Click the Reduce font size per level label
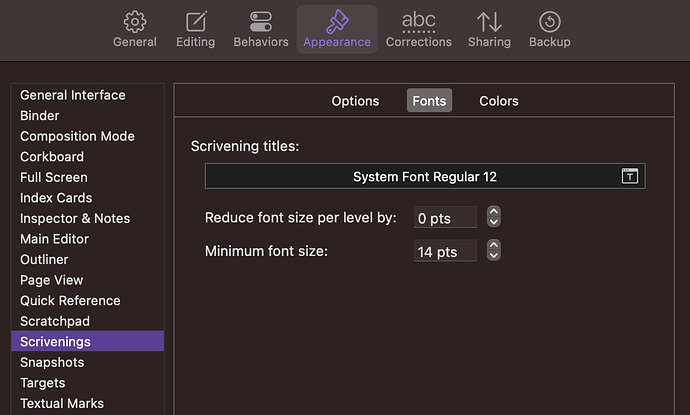690x415 pixels. coord(301,218)
